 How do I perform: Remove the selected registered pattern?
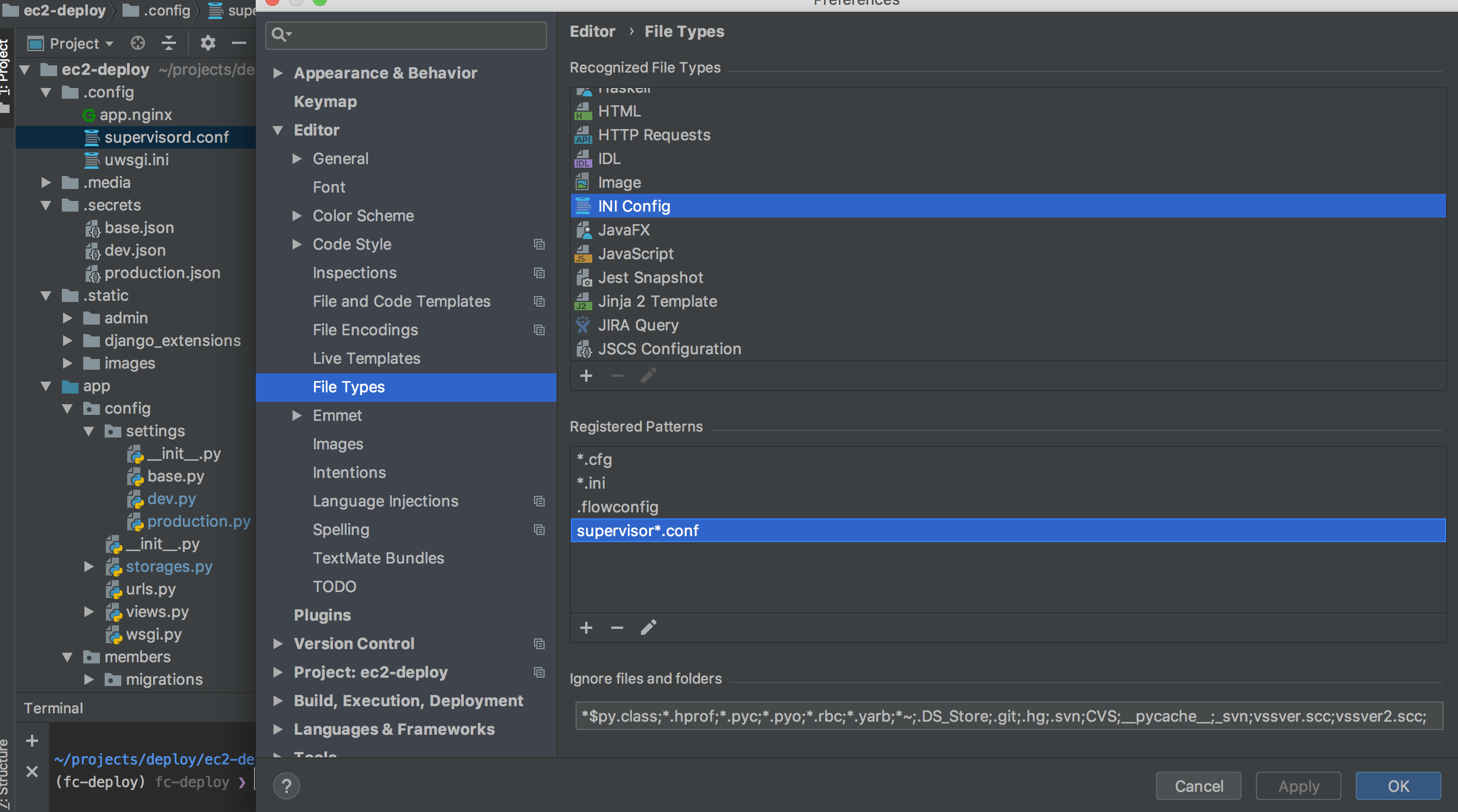coord(617,628)
